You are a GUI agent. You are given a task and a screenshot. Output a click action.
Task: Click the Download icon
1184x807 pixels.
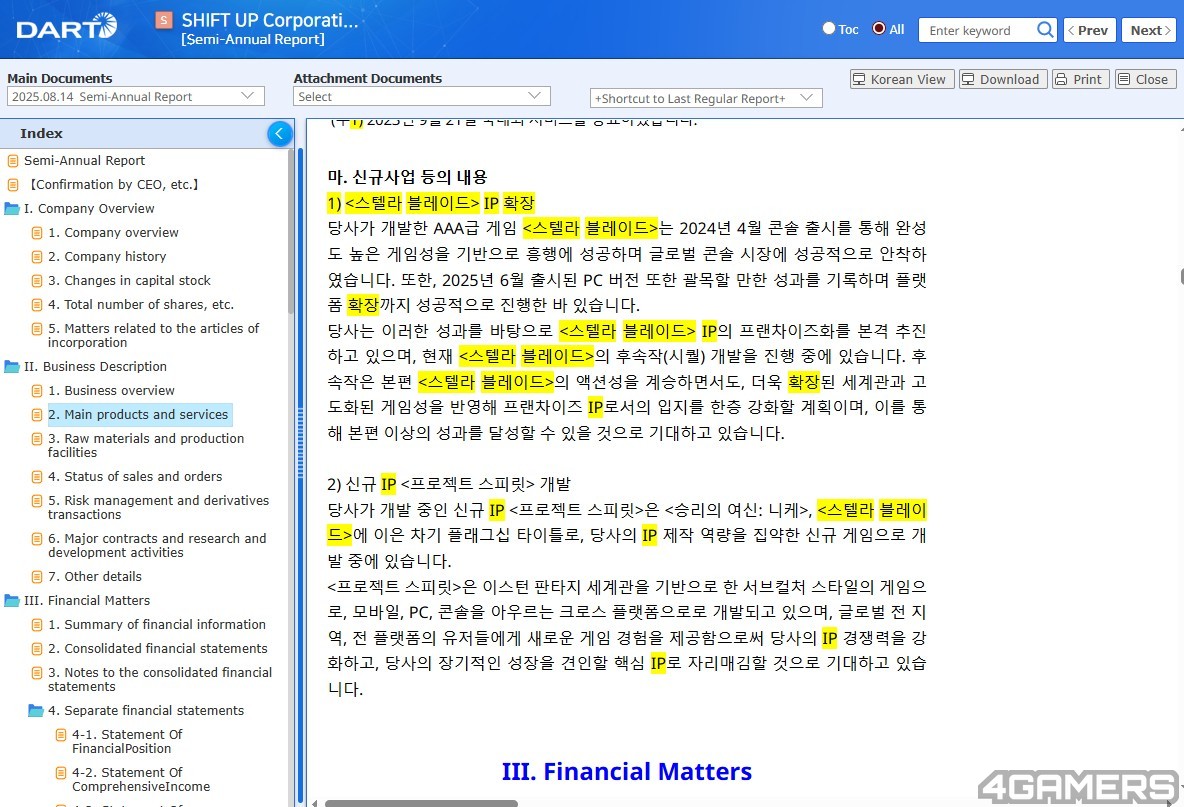pos(968,79)
